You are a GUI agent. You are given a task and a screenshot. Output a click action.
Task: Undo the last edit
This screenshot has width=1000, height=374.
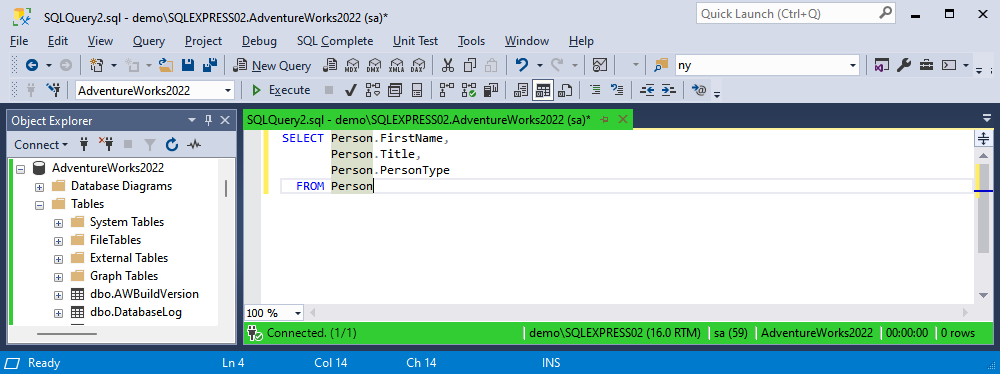coord(522,65)
